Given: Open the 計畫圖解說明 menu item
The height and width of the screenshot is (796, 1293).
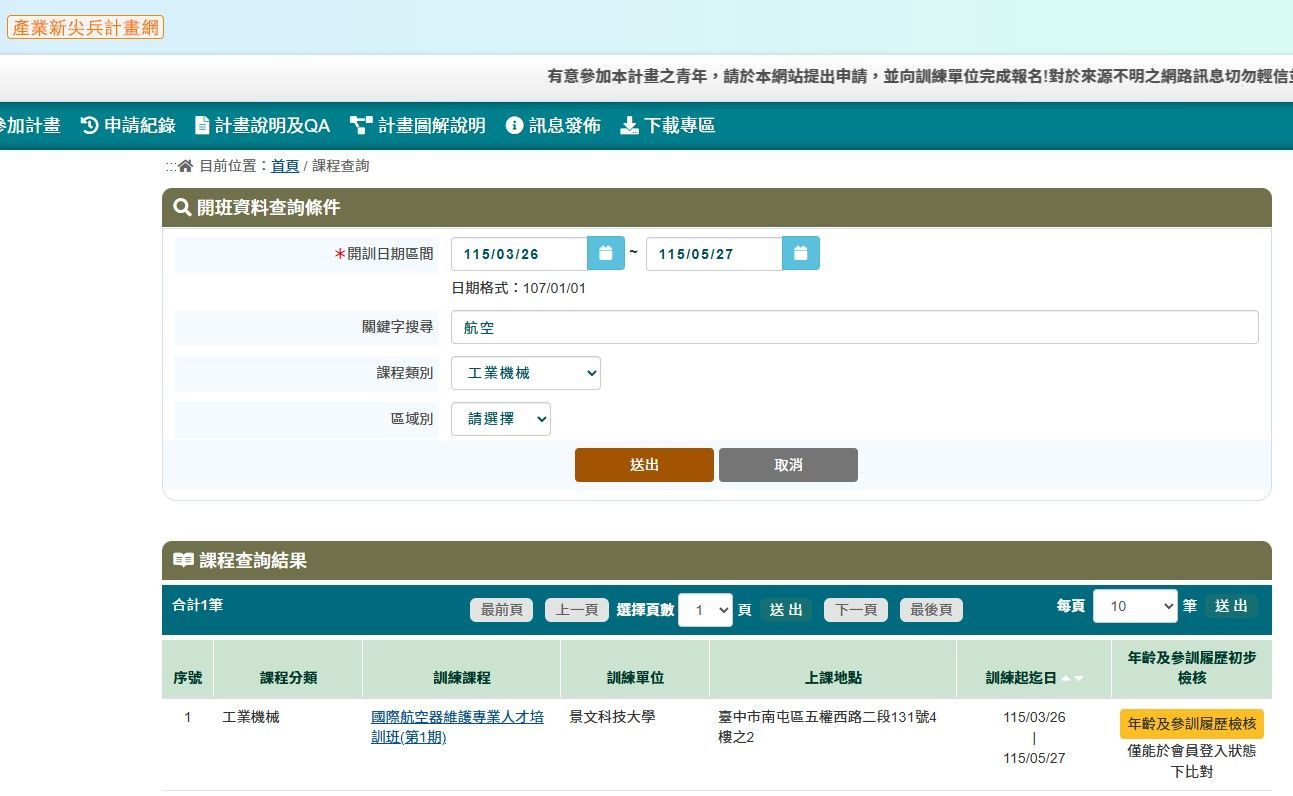Looking at the screenshot, I should point(418,125).
